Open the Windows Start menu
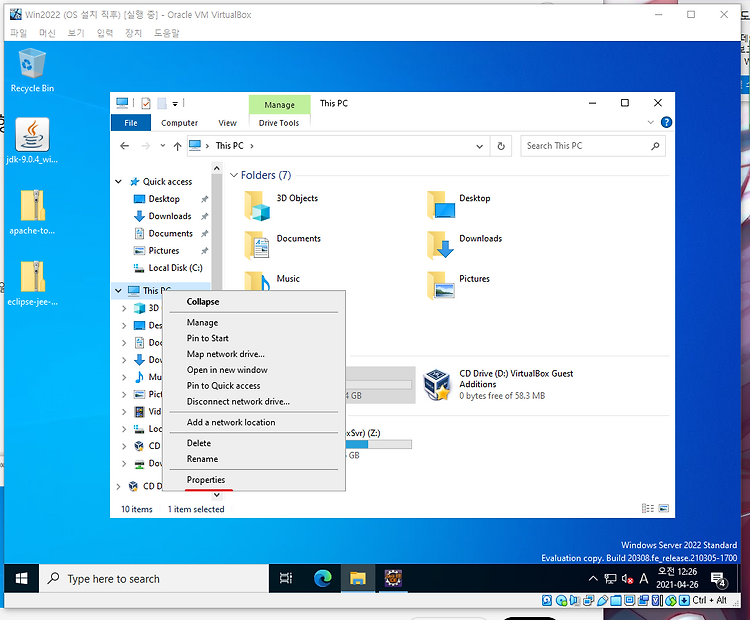Image resolution: width=750 pixels, height=620 pixels. tap(21, 579)
